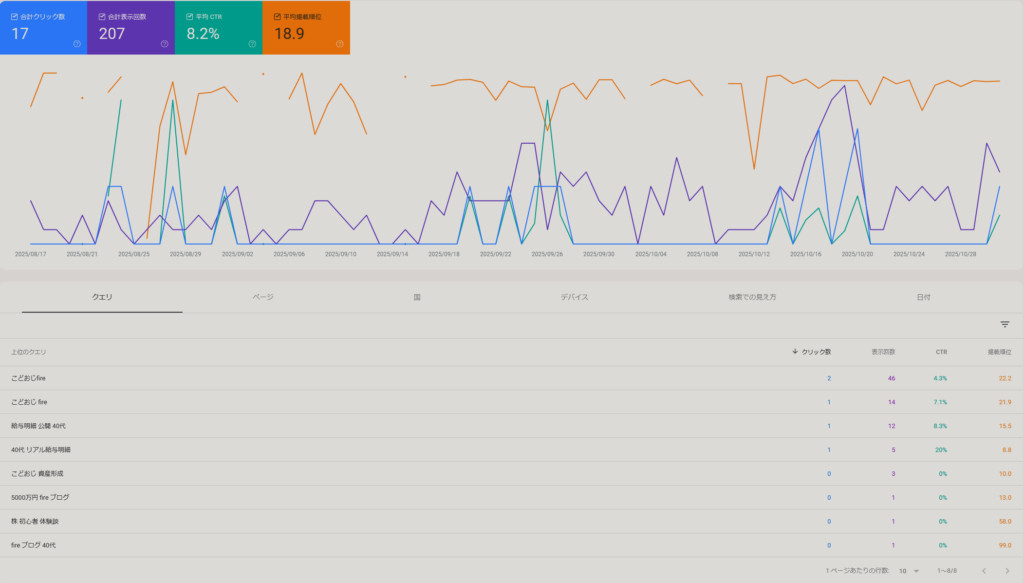Open help icon on 合計クリック数 card
The height and width of the screenshot is (583, 1024).
[x=77, y=44]
